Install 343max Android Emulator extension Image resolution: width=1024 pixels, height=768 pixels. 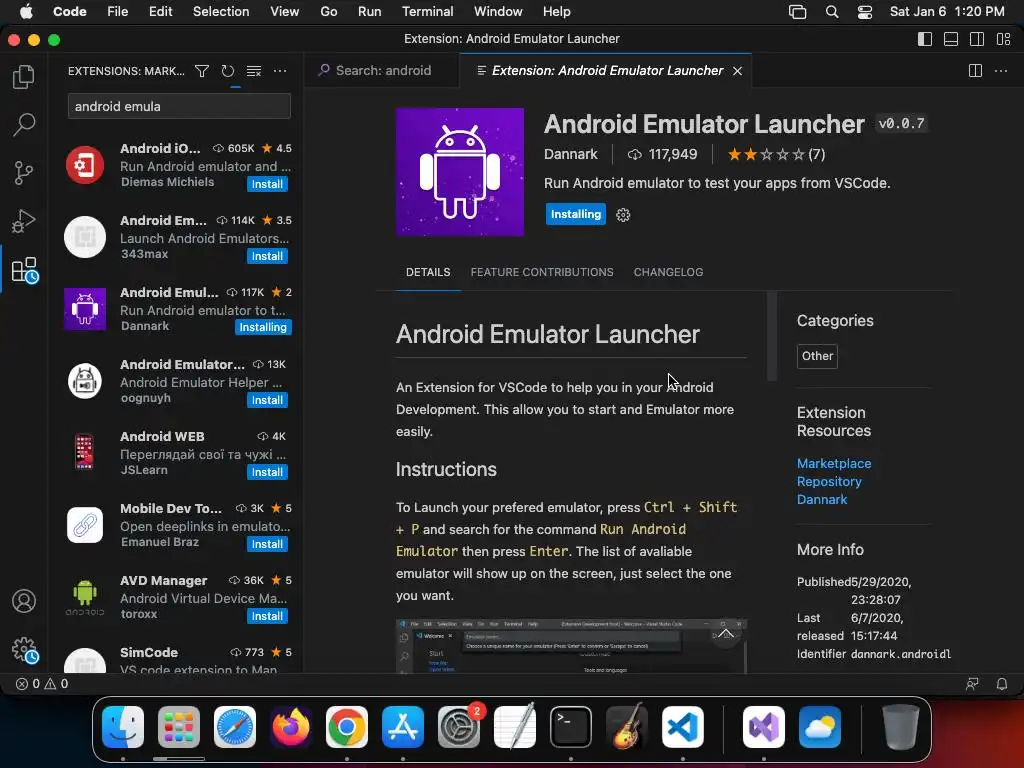(267, 256)
